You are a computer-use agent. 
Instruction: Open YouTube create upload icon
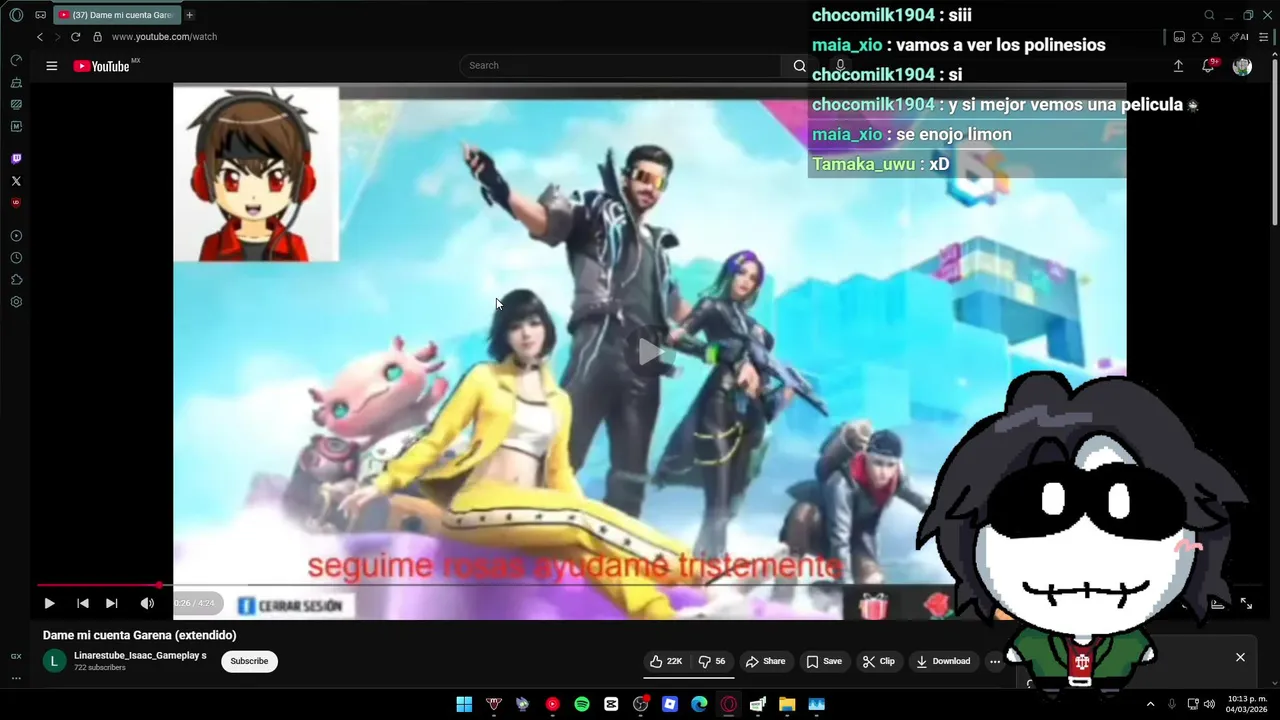click(x=1178, y=66)
